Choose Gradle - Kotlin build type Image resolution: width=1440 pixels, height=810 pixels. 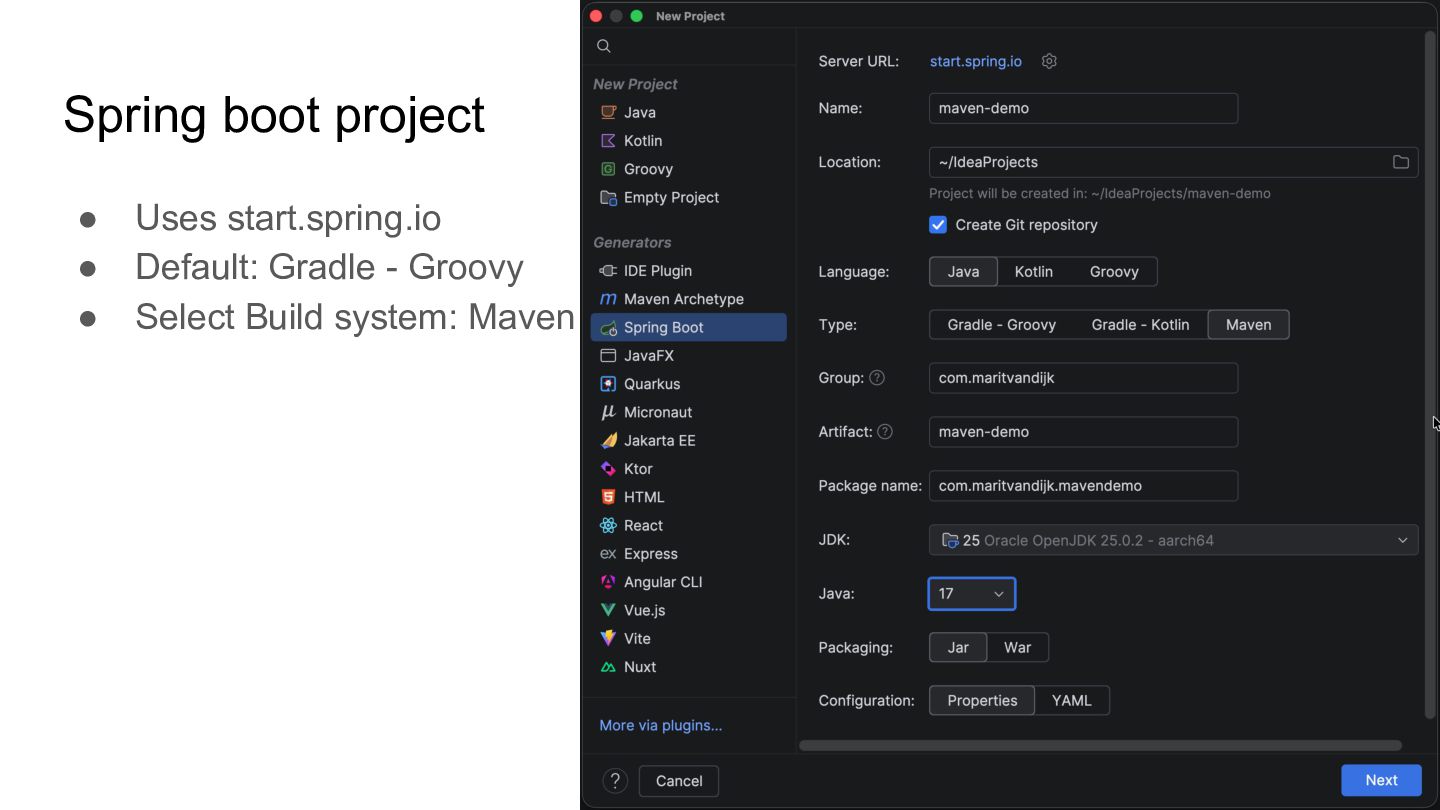tap(1141, 325)
